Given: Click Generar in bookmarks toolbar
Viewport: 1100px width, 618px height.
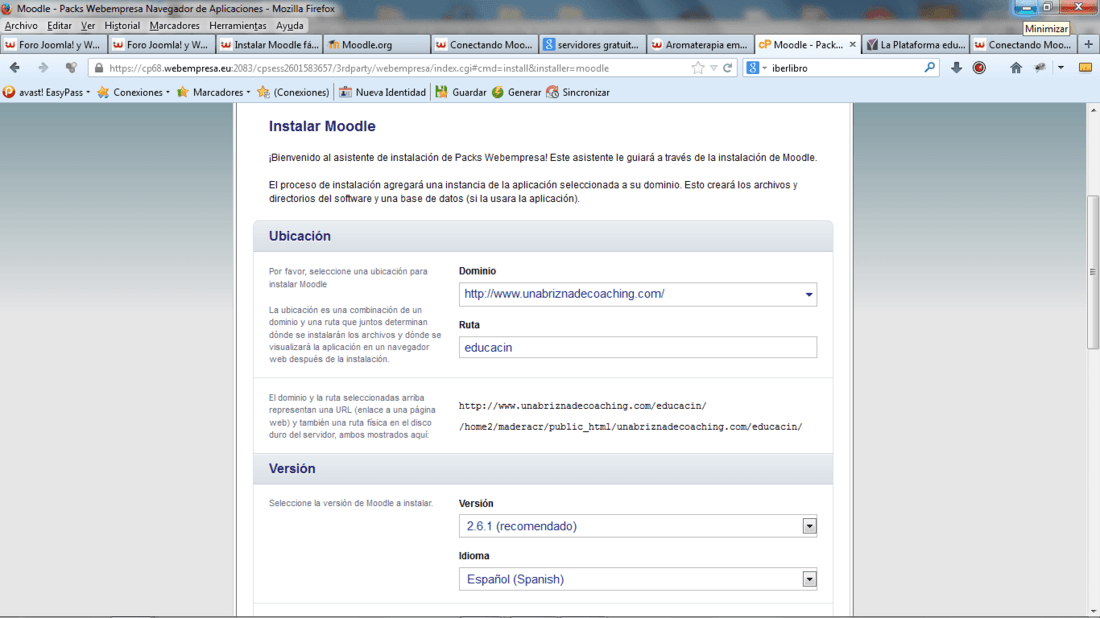Looking at the screenshot, I should click(516, 92).
